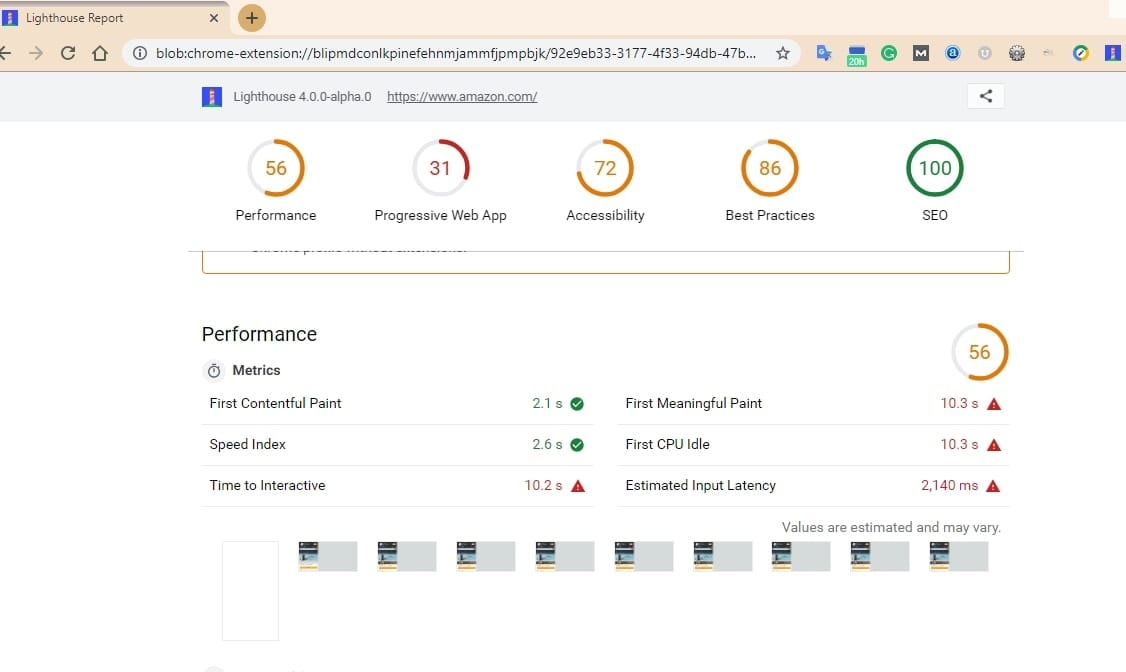Click the Metrics stopwatch icon
The width and height of the screenshot is (1126, 672).
click(214, 370)
